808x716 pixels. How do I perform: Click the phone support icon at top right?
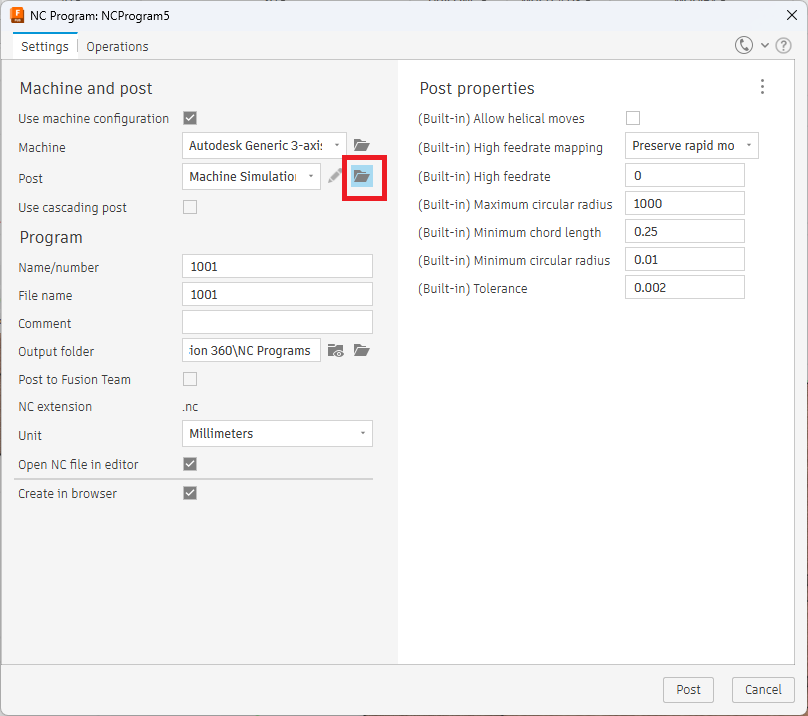pyautogui.click(x=744, y=45)
